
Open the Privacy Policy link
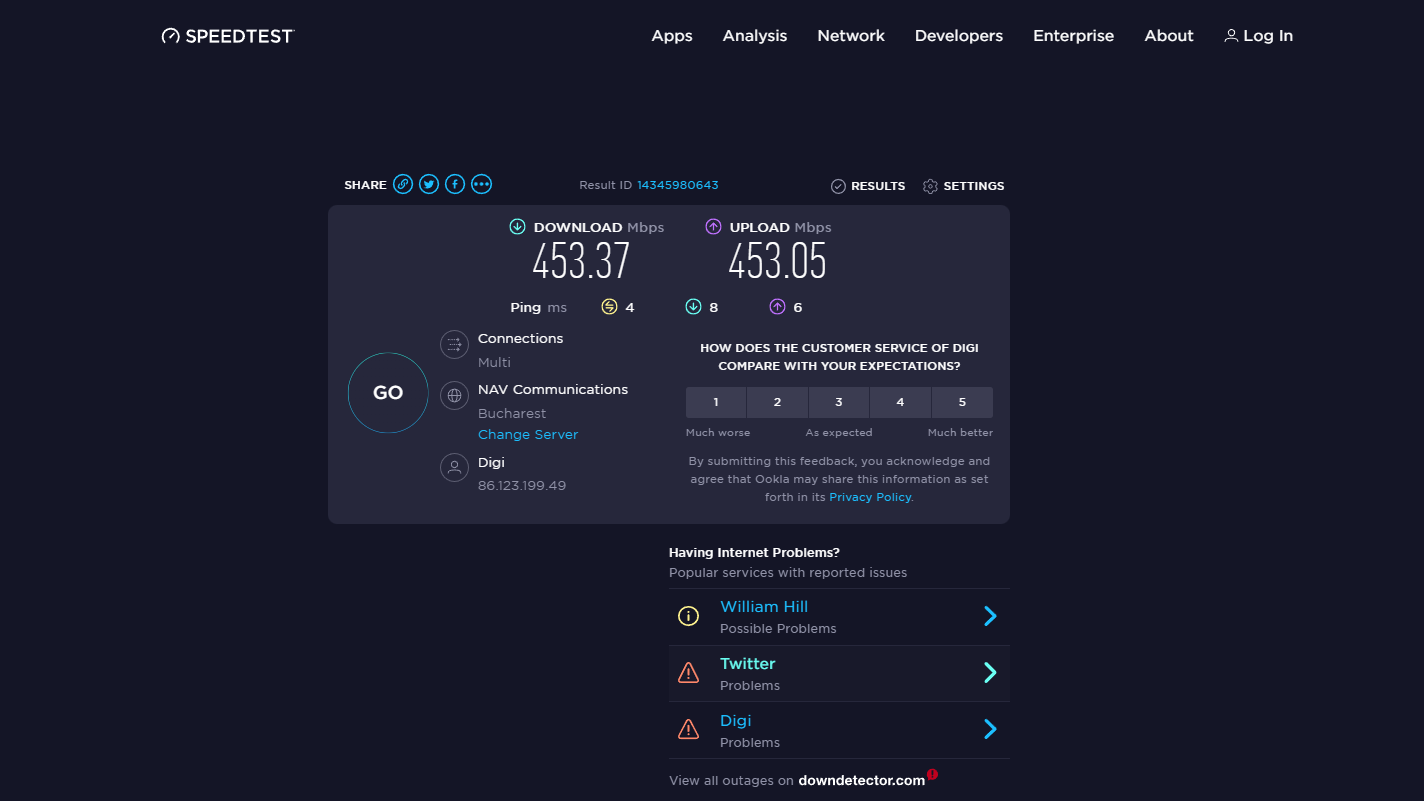870,497
